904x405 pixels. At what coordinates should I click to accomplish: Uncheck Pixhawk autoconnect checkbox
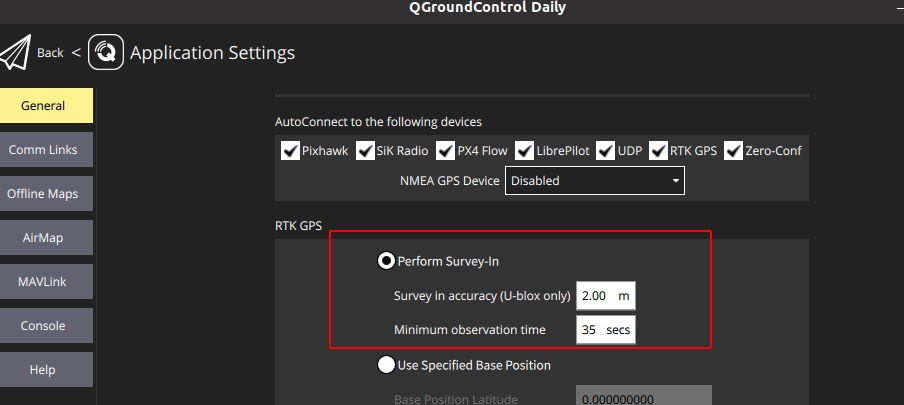tap(290, 151)
